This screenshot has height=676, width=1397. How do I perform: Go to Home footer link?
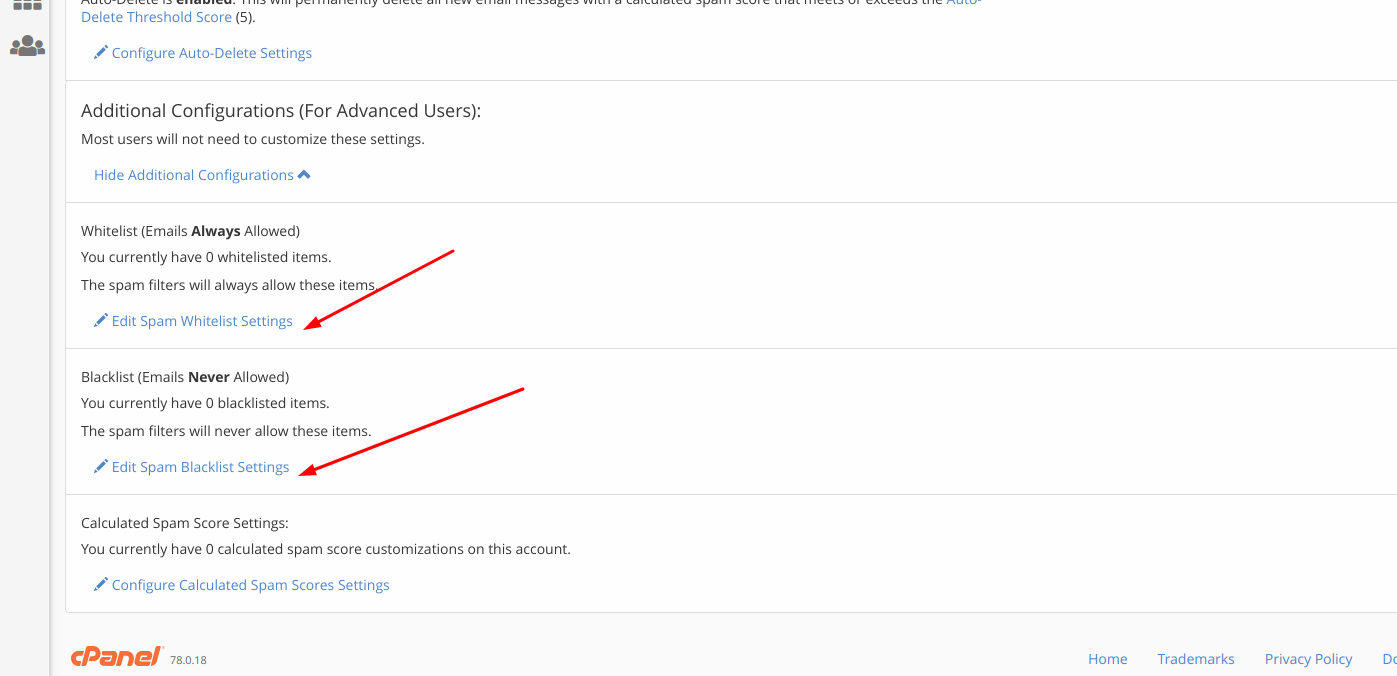pyautogui.click(x=1107, y=659)
